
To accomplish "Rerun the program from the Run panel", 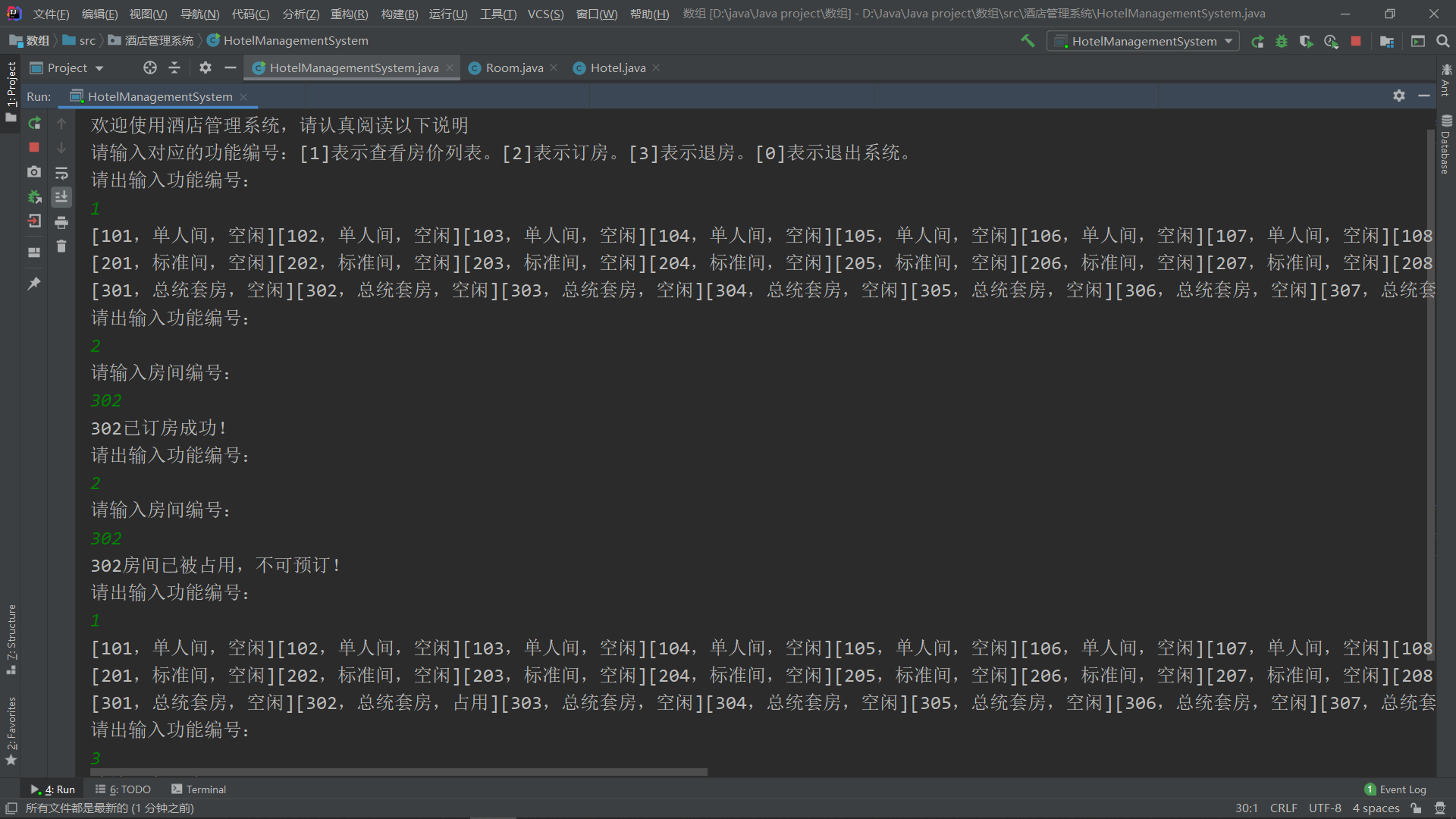I will 34,123.
